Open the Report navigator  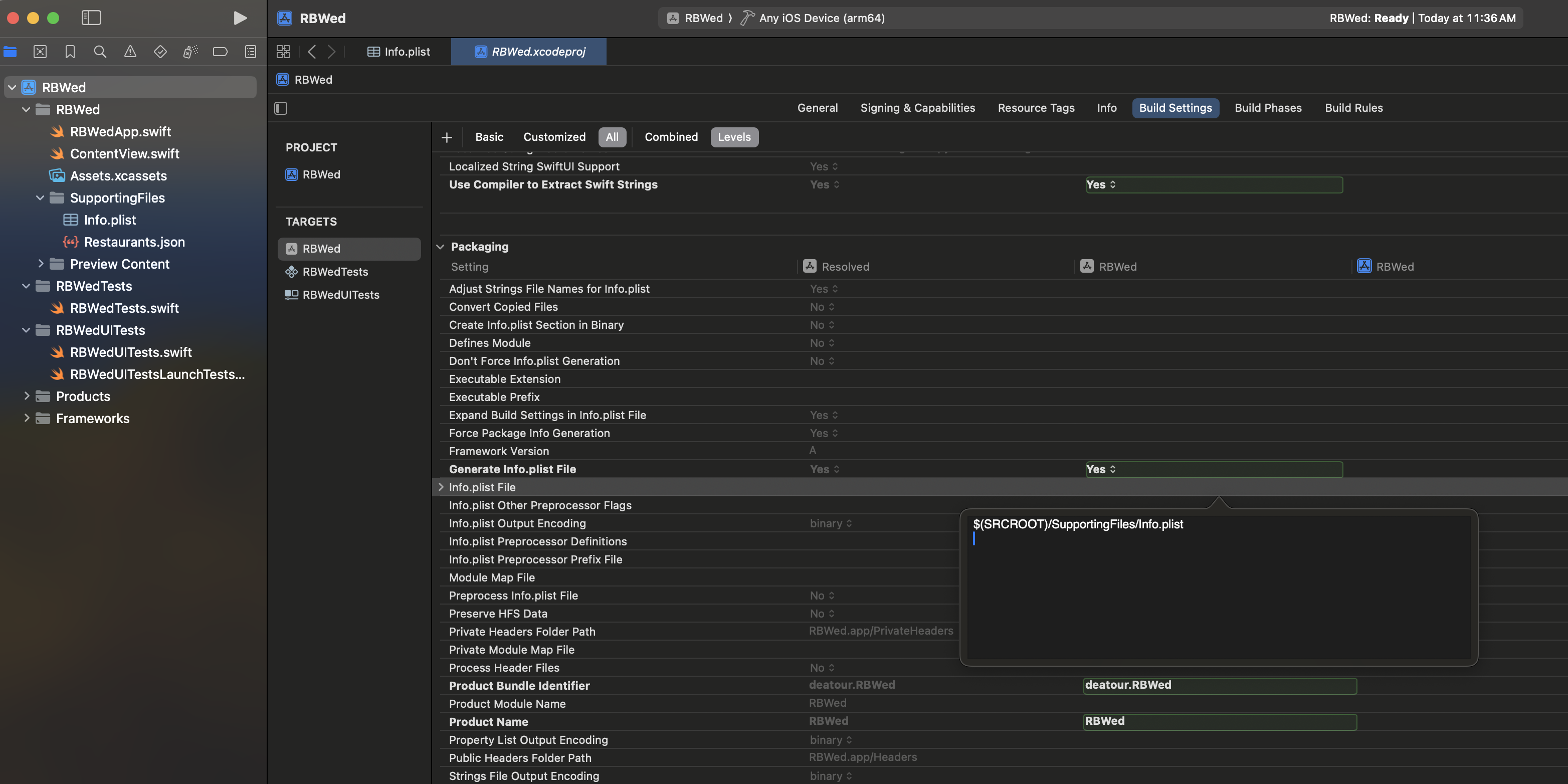[250, 52]
